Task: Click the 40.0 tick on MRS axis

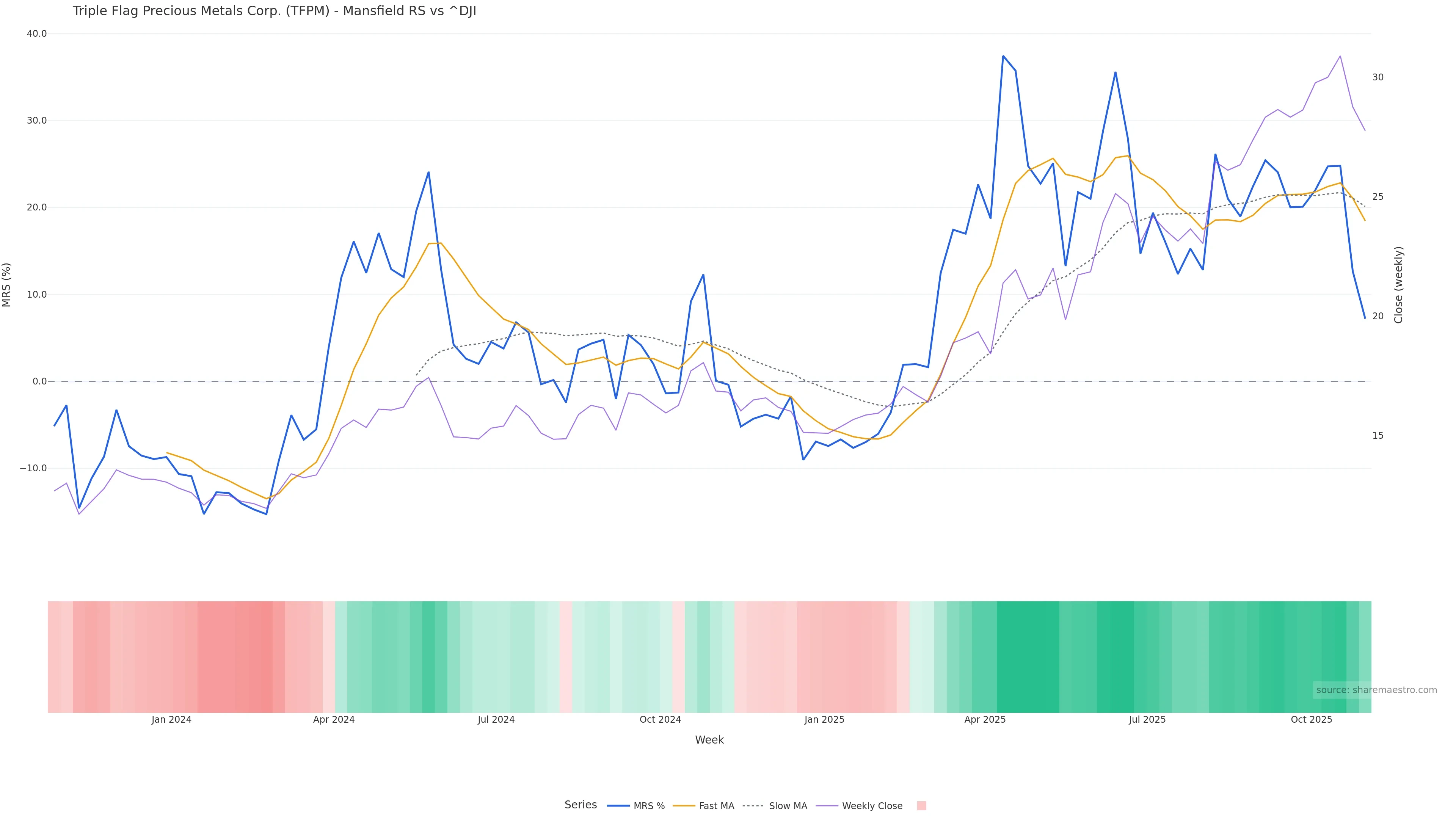Action: [37, 34]
